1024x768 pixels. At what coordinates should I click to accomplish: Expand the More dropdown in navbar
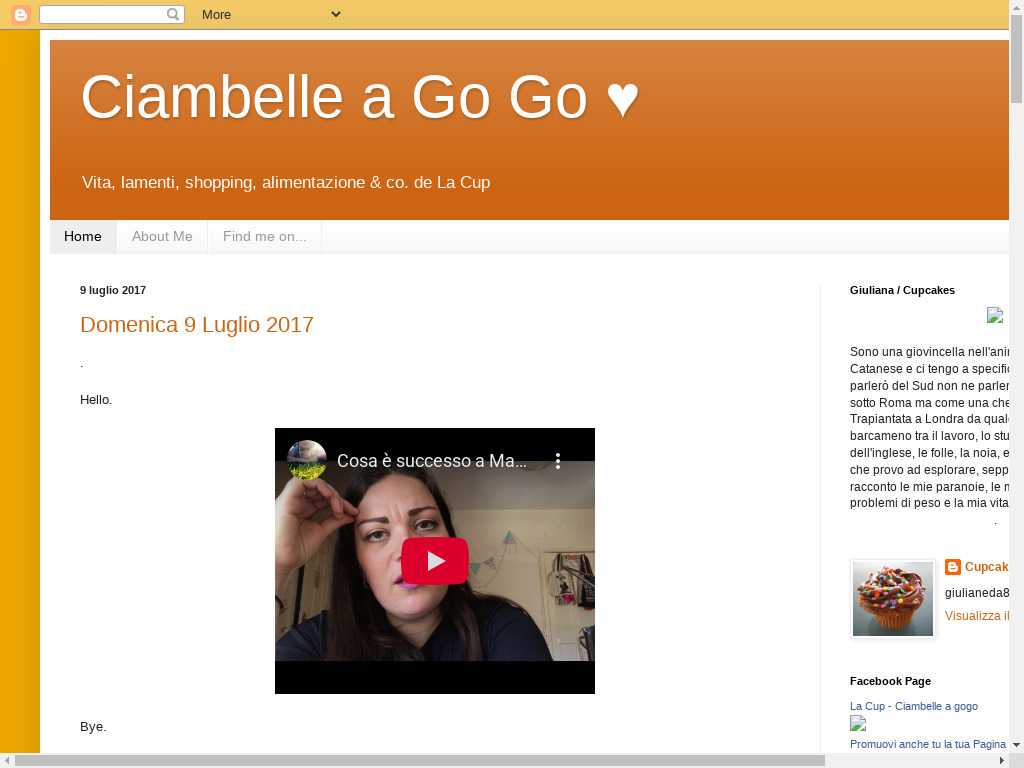(270, 14)
